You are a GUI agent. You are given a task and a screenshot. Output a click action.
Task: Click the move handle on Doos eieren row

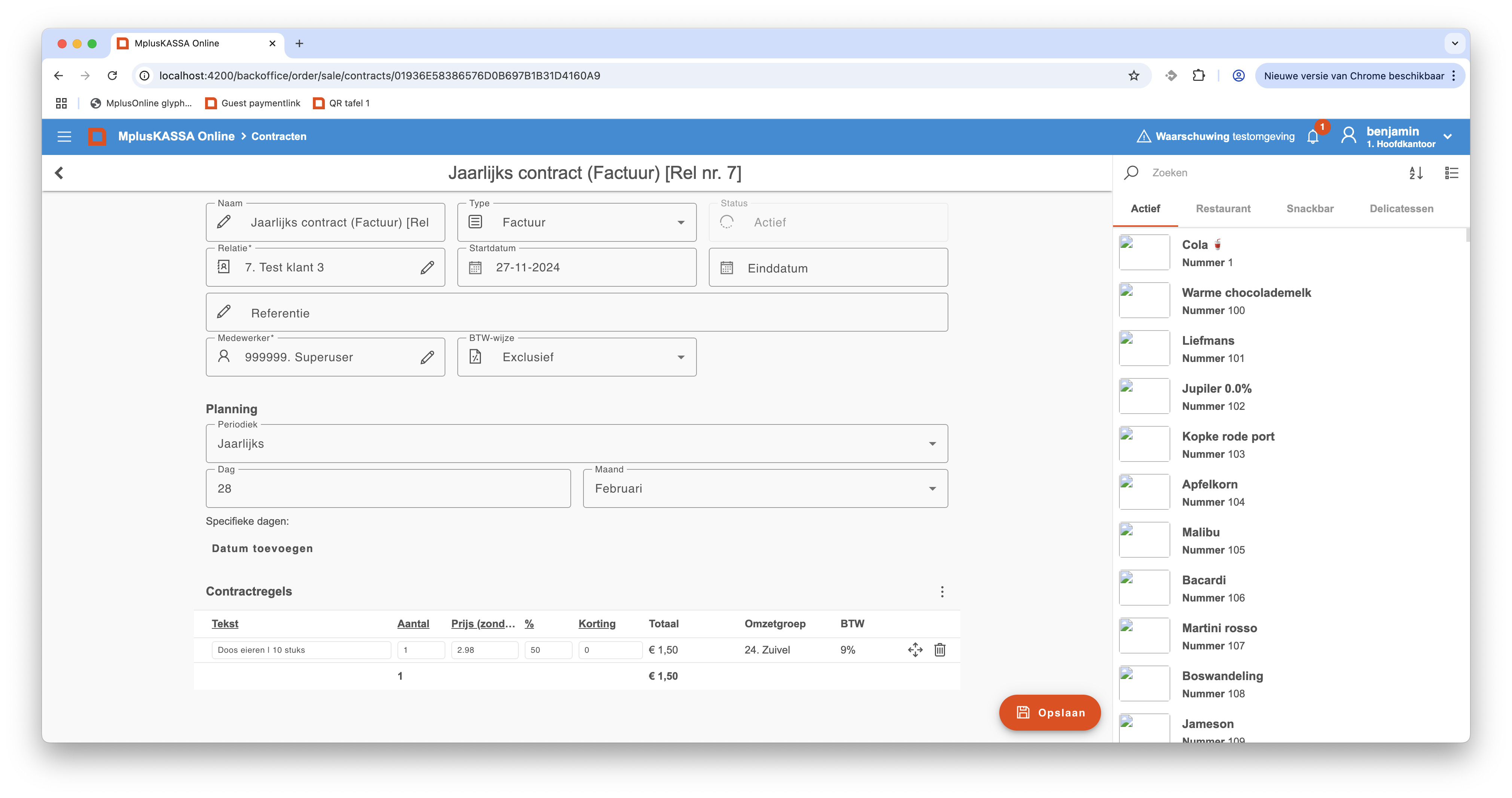click(915, 650)
